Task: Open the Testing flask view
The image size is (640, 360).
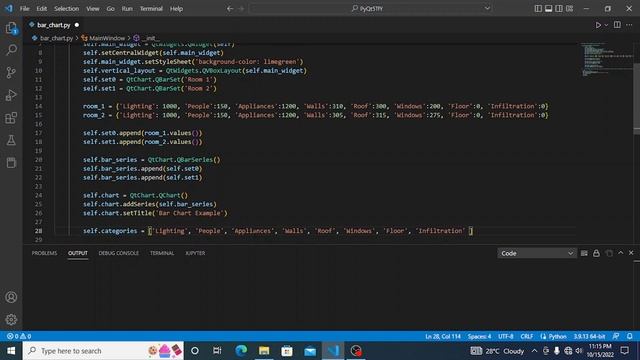Action: pos(11,140)
